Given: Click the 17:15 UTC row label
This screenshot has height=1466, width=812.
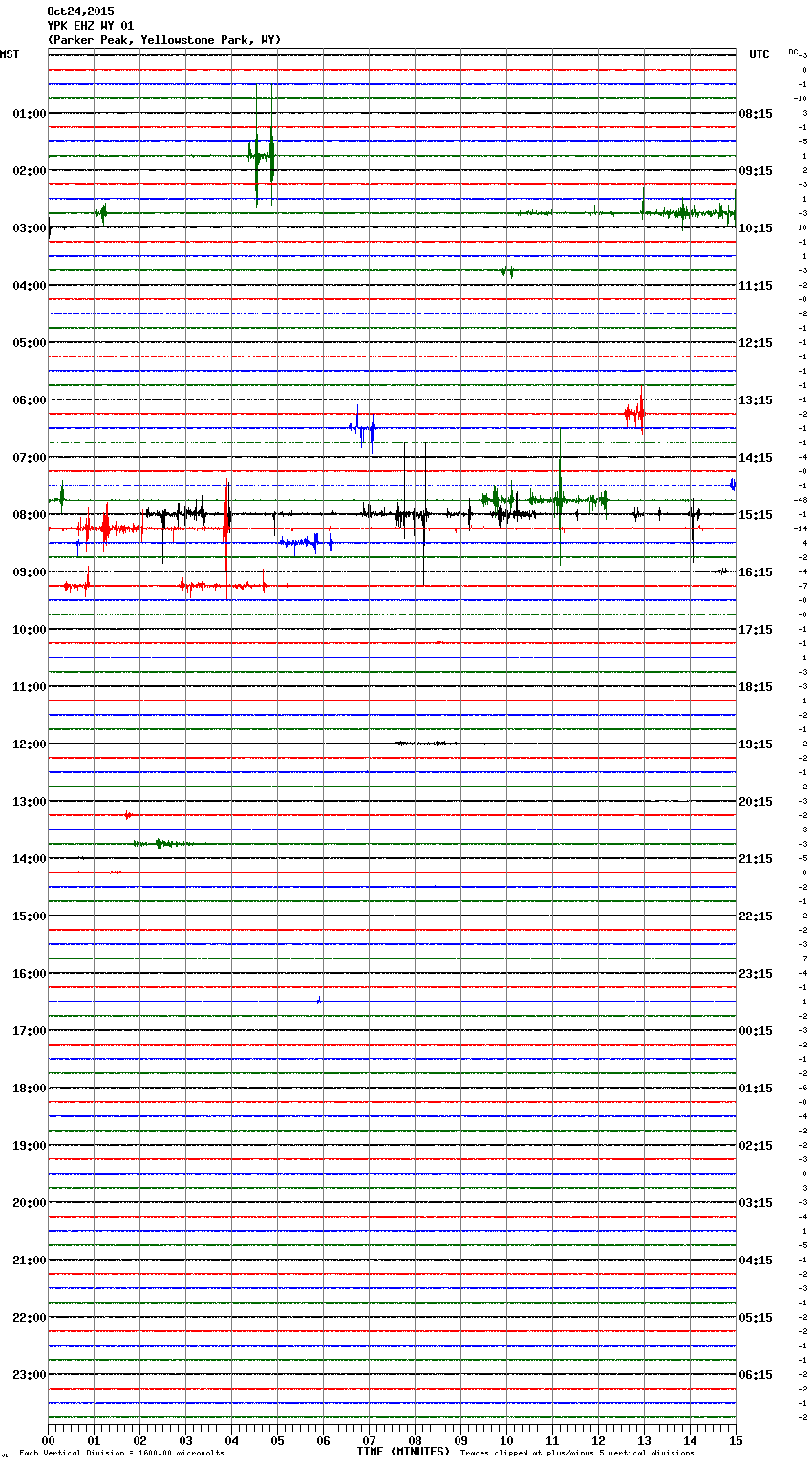Looking at the screenshot, I should 756,630.
